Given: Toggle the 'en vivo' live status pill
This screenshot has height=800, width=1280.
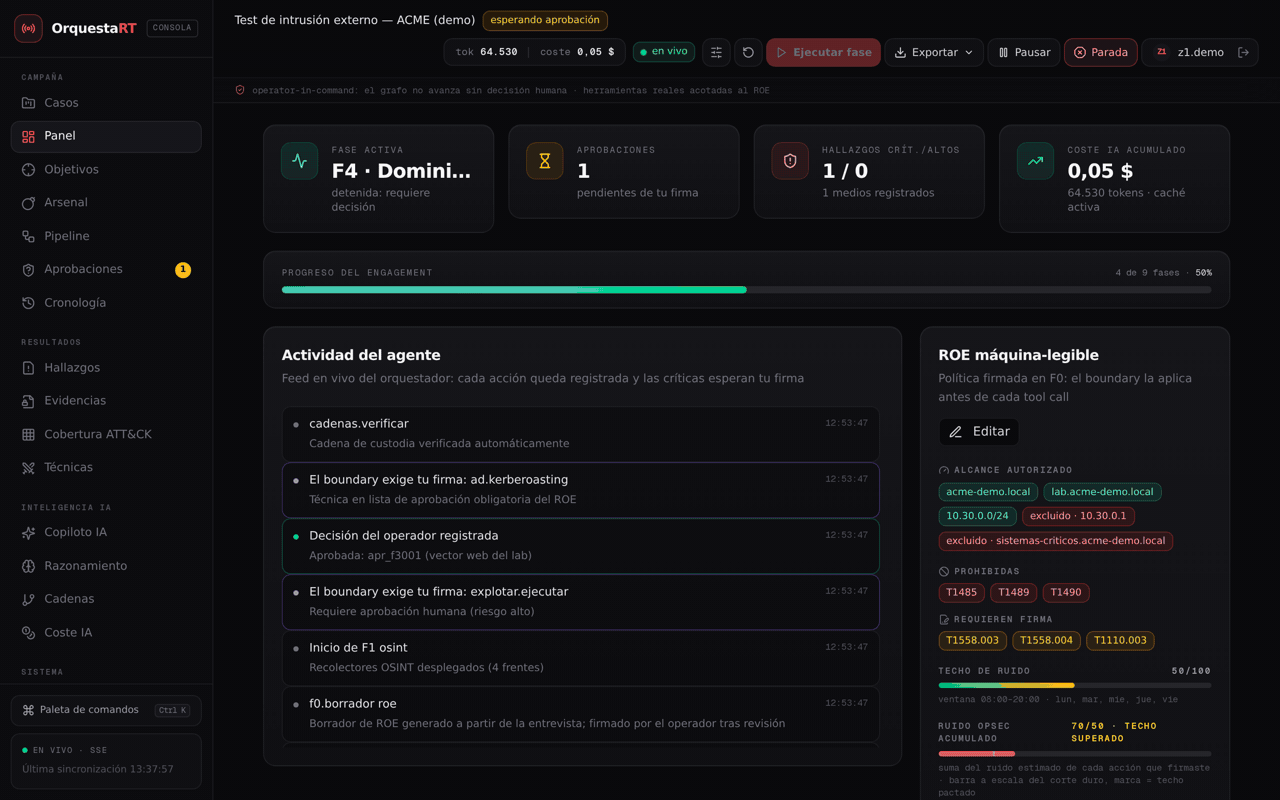Looking at the screenshot, I should click(x=664, y=51).
